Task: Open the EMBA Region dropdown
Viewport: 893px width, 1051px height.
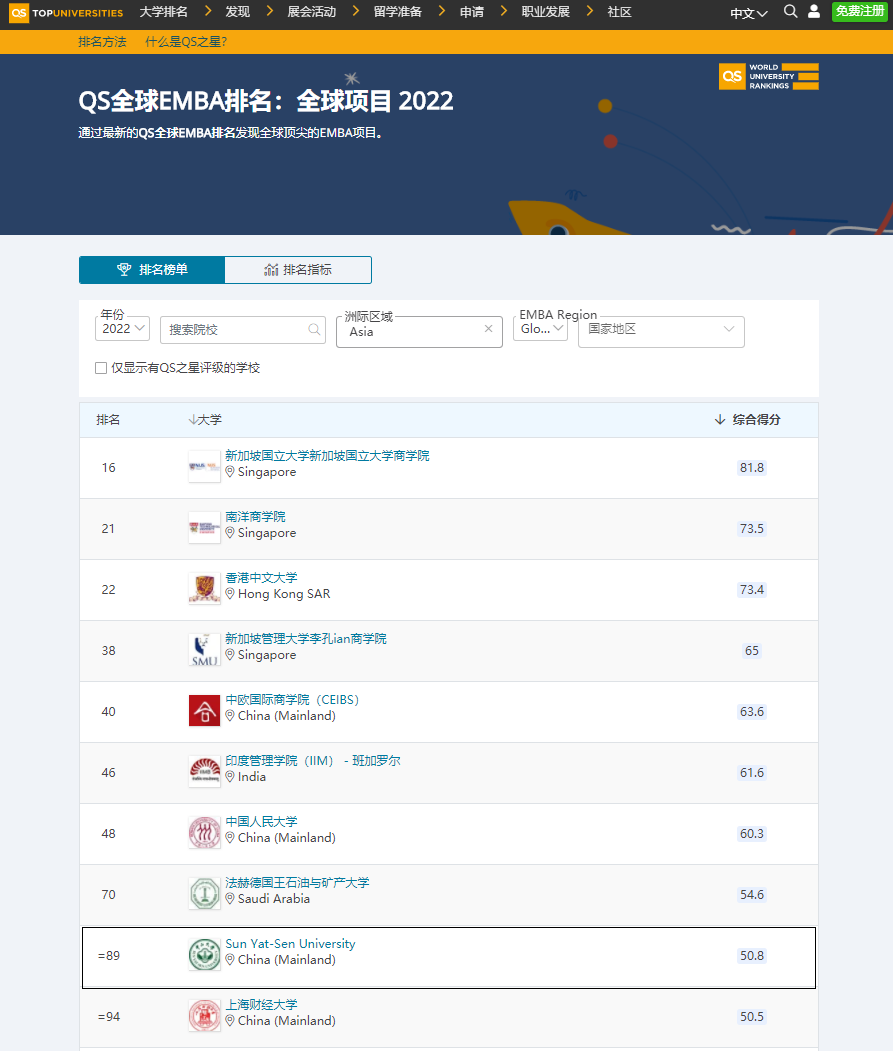Action: pyautogui.click(x=541, y=328)
